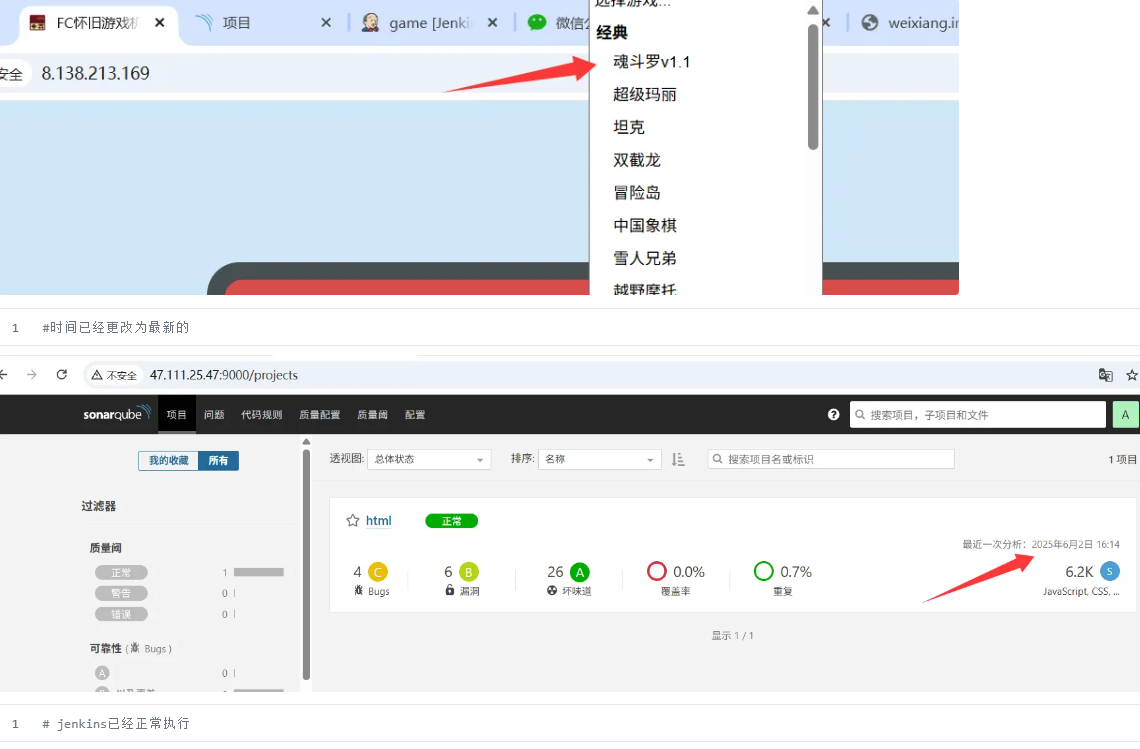Click the blue S size rating badge
The height and width of the screenshot is (749, 1140).
[1109, 572]
